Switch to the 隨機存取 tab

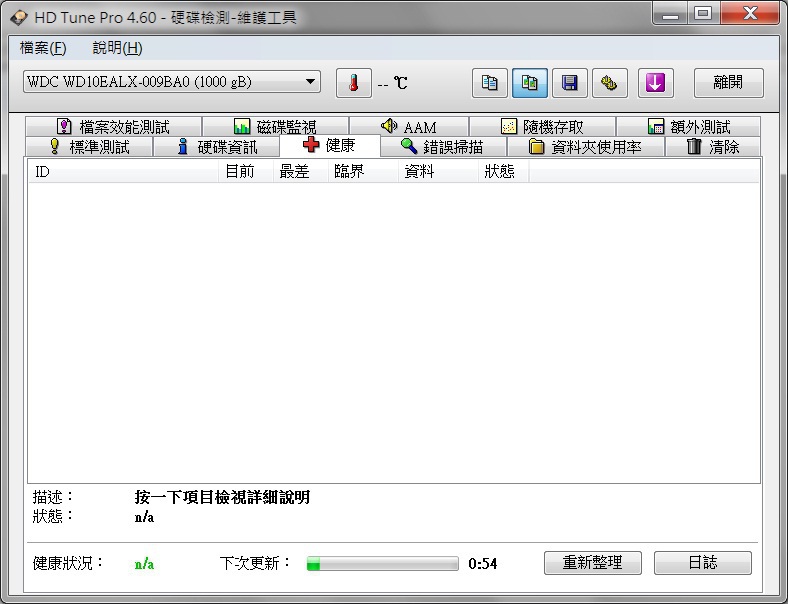tap(542, 126)
